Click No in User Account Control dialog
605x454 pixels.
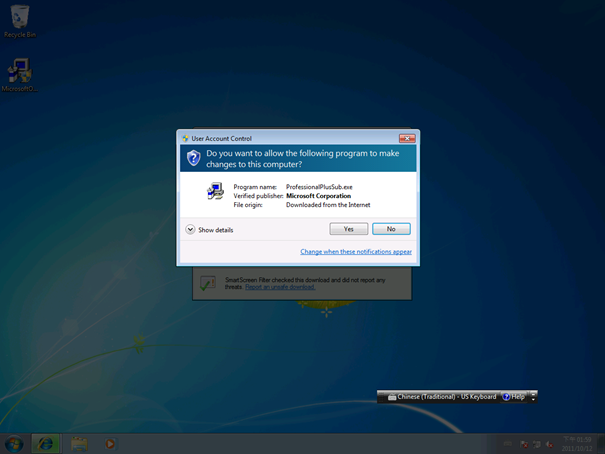pyautogui.click(x=391, y=229)
